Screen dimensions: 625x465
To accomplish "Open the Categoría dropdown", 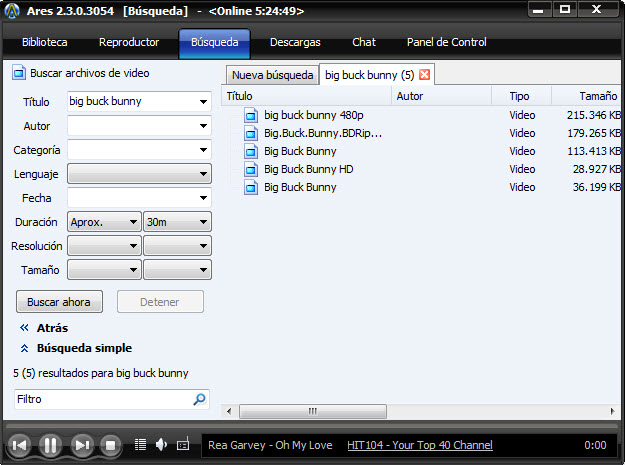I will (x=139, y=150).
